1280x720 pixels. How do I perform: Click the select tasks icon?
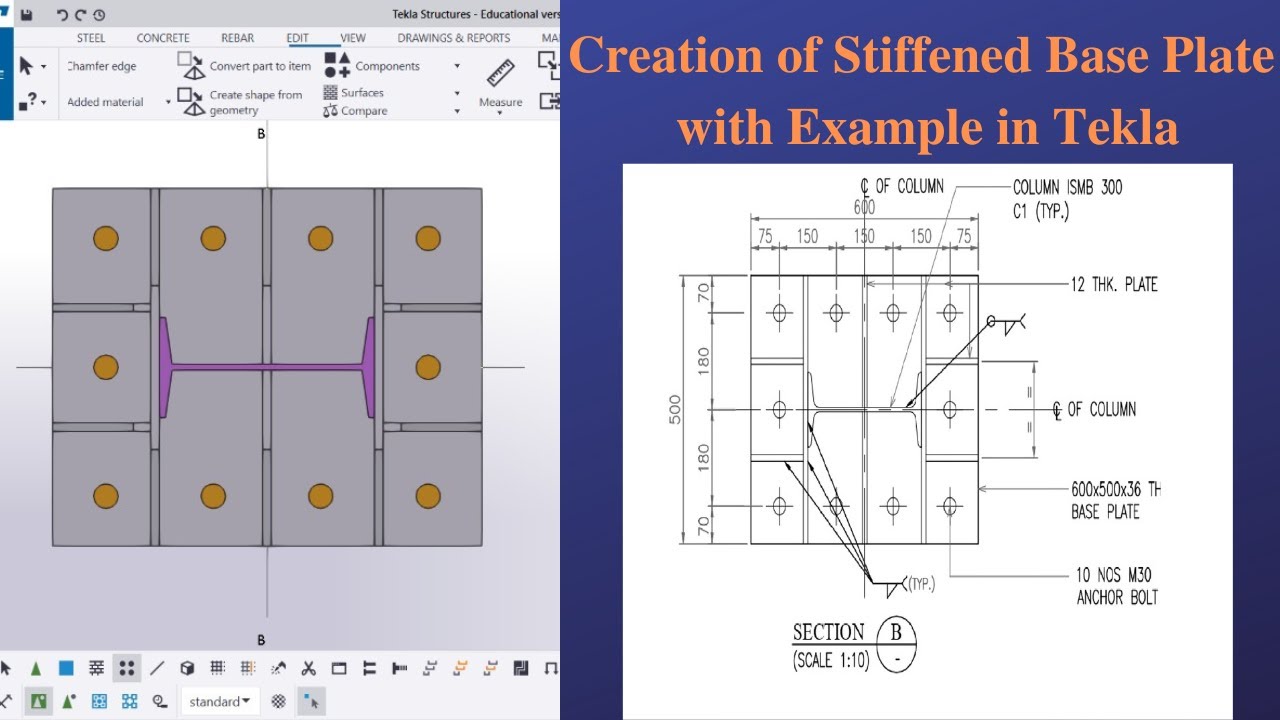point(160,701)
